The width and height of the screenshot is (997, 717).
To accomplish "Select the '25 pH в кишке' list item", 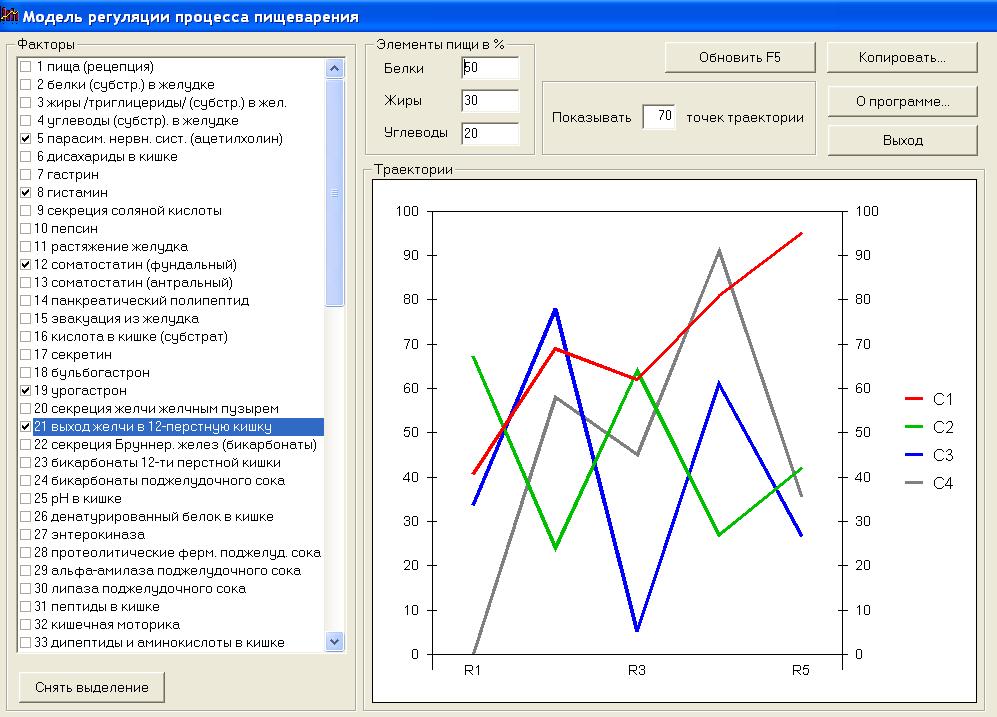I will coord(78,499).
